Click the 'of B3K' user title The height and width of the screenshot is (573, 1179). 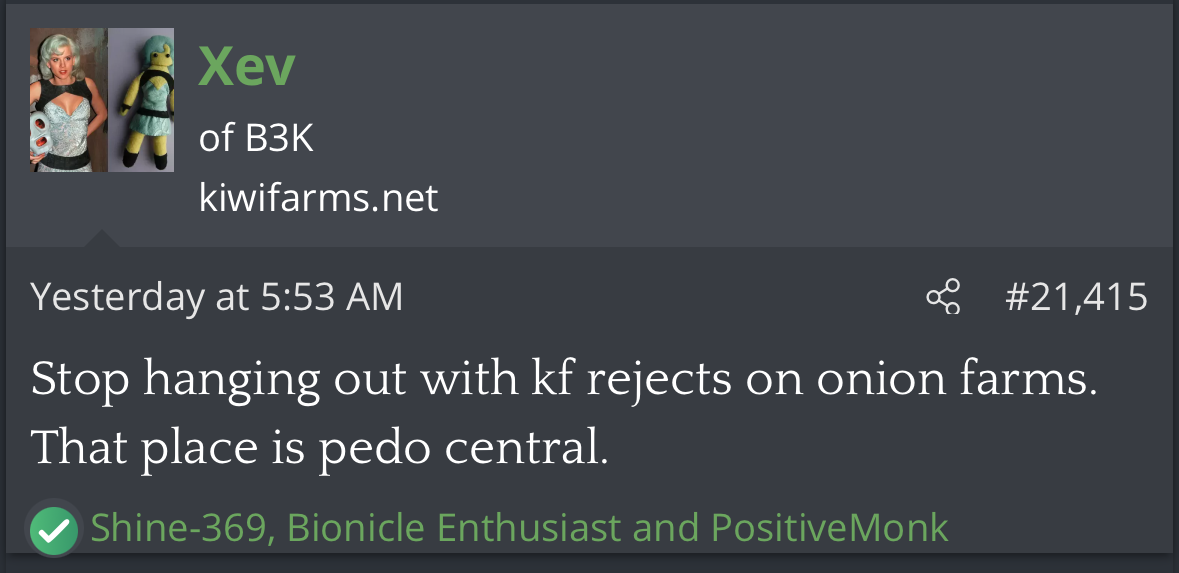tap(256, 138)
